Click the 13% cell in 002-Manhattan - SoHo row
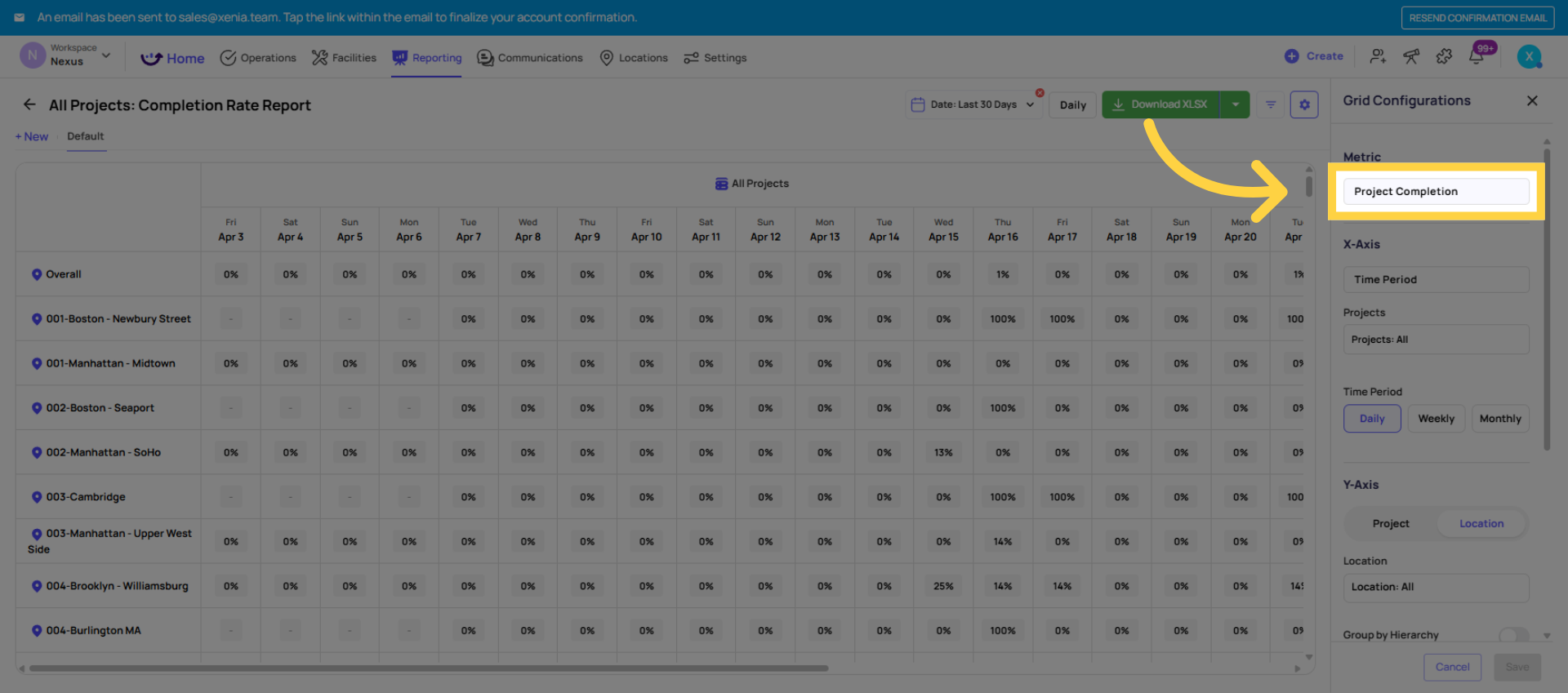 [943, 452]
